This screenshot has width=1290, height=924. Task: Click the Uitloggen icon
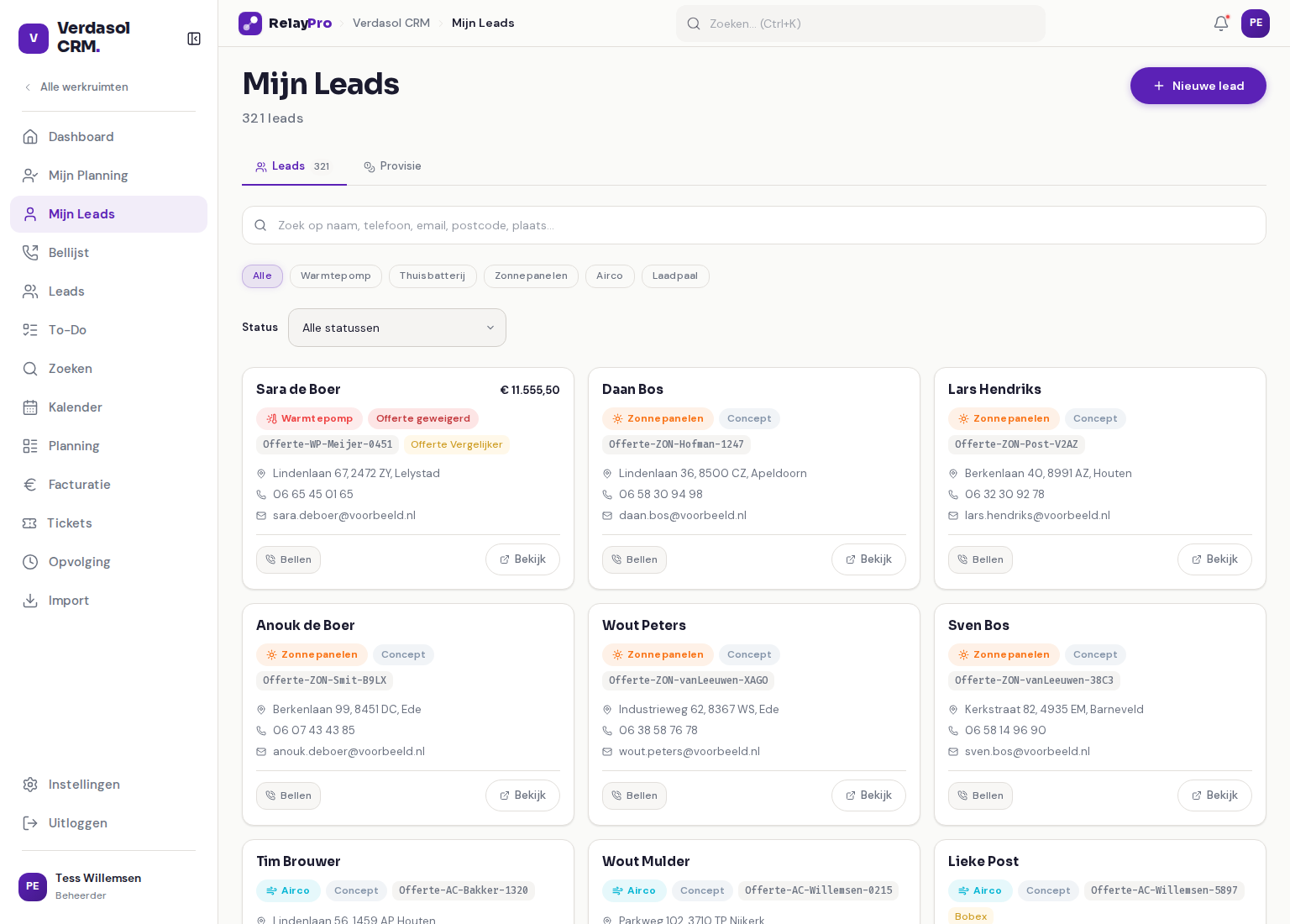[30, 823]
